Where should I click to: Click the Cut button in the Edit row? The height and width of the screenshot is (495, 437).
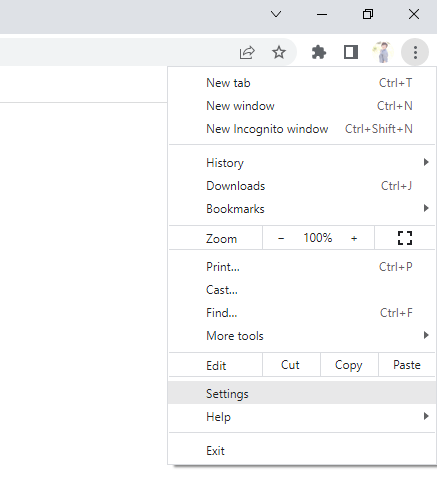tap(291, 365)
